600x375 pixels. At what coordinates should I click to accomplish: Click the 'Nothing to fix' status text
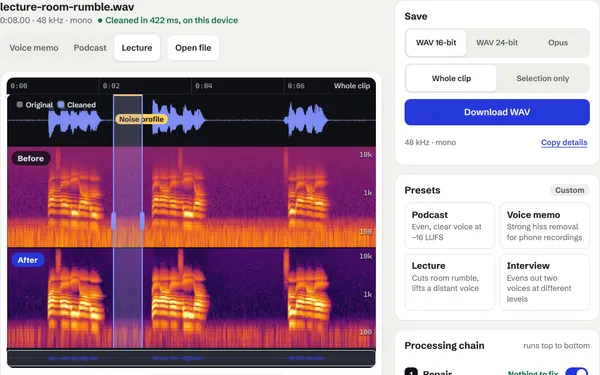coord(533,372)
